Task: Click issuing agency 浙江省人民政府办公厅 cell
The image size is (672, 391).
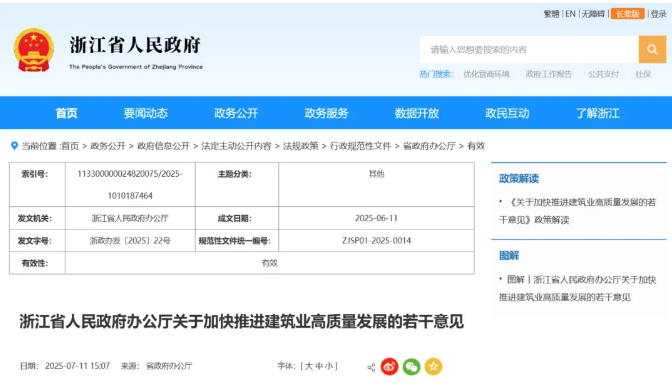Action: [x=130, y=218]
